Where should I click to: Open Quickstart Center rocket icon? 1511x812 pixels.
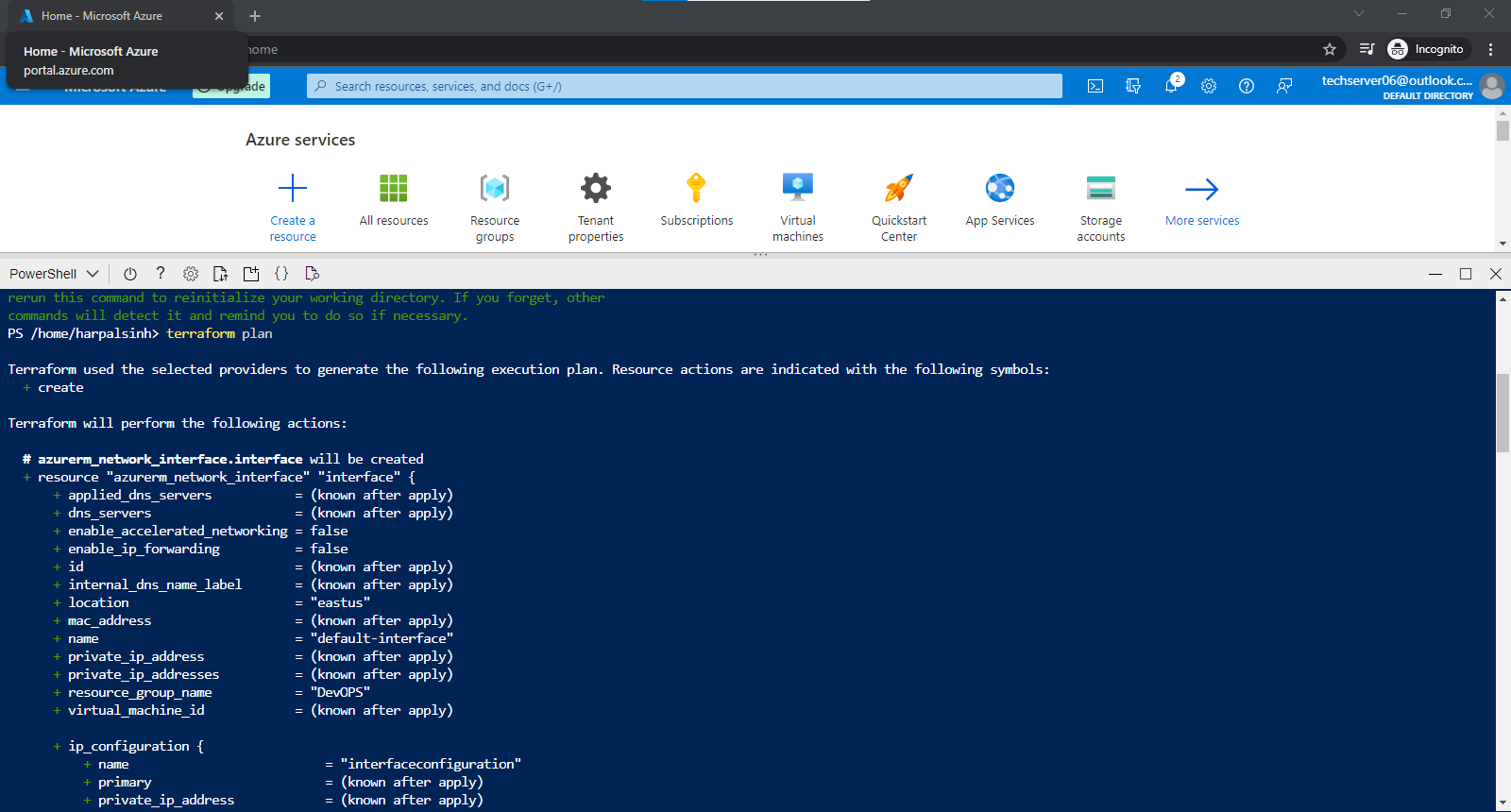pyautogui.click(x=899, y=188)
